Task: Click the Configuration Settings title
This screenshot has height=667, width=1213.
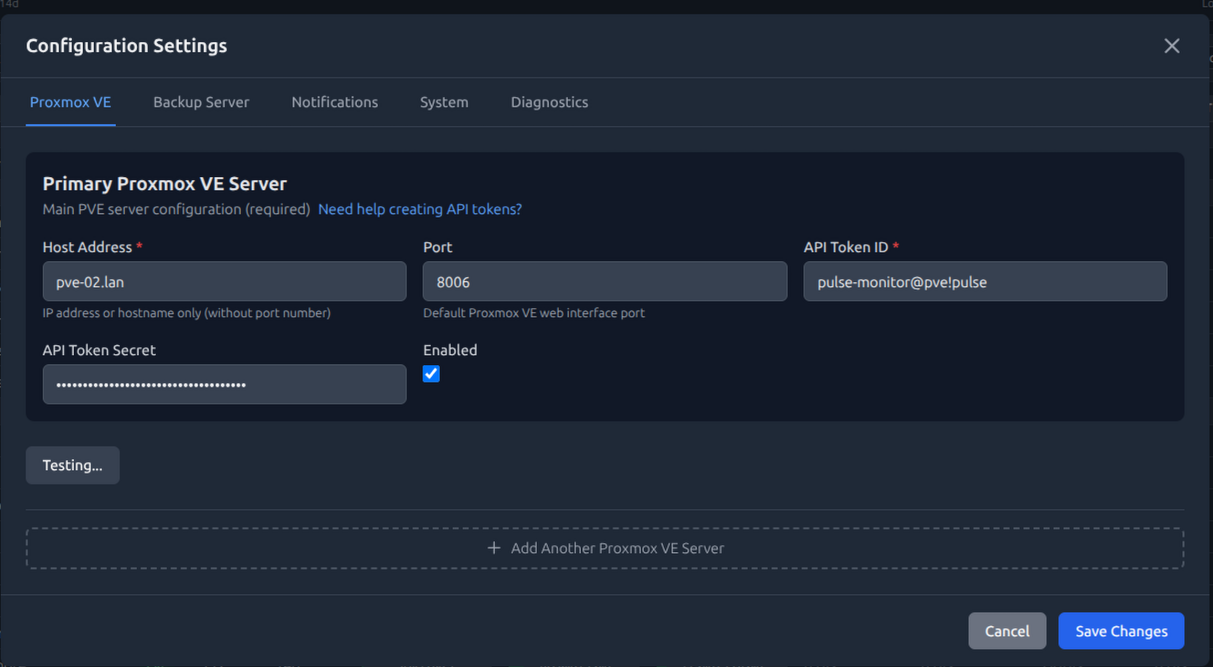Action: tap(126, 46)
